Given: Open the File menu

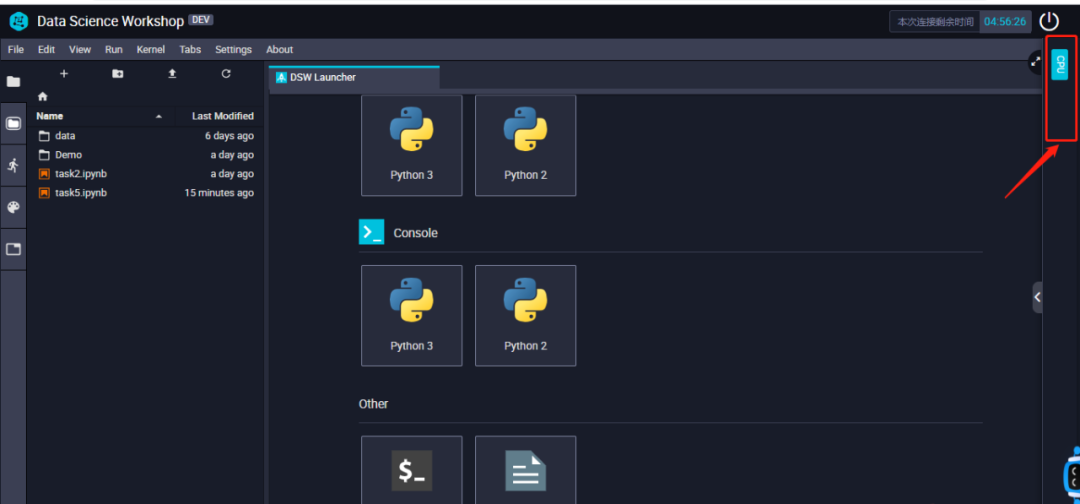Looking at the screenshot, I should pyautogui.click(x=16, y=50).
